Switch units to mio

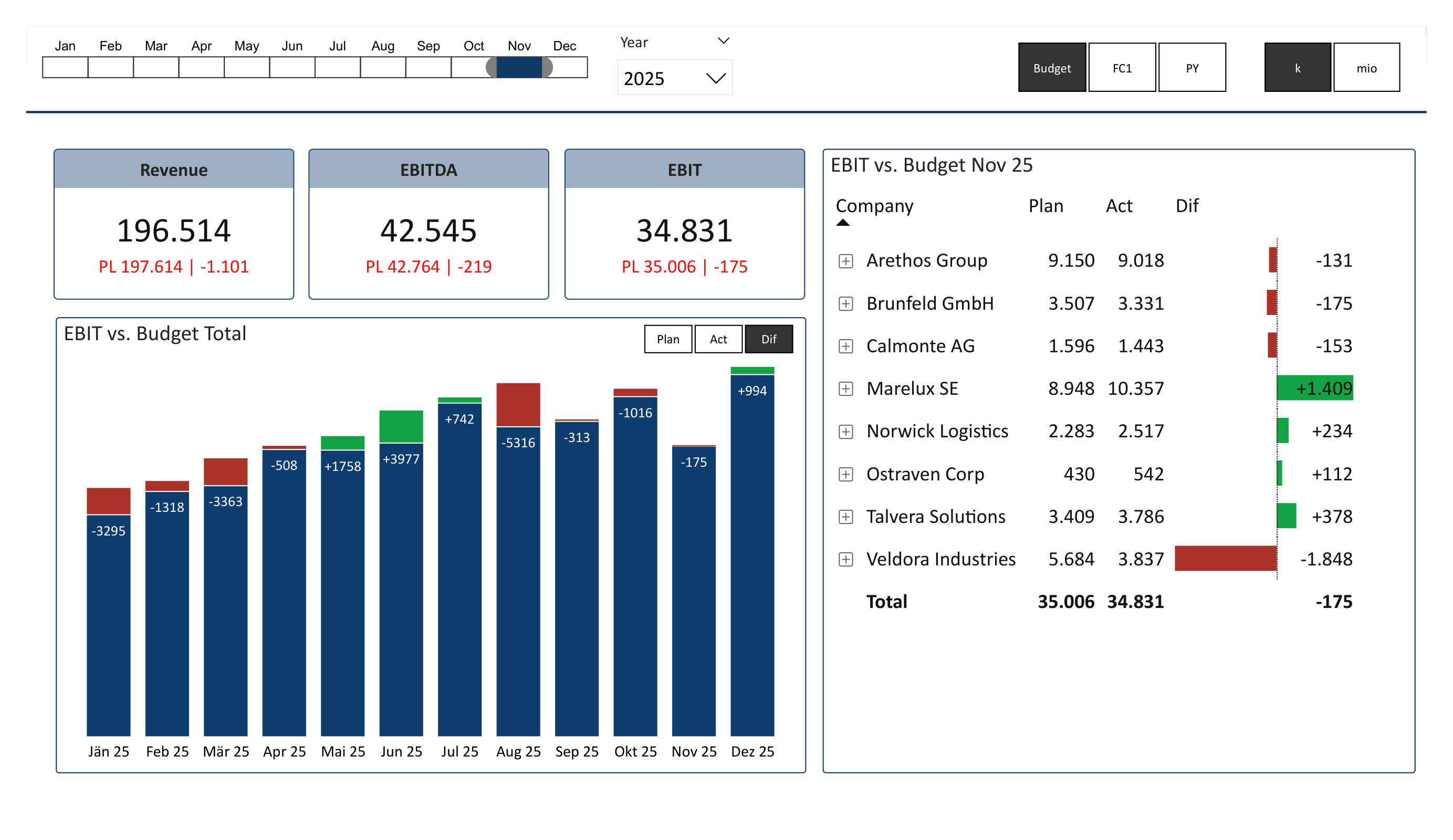pyautogui.click(x=1366, y=67)
